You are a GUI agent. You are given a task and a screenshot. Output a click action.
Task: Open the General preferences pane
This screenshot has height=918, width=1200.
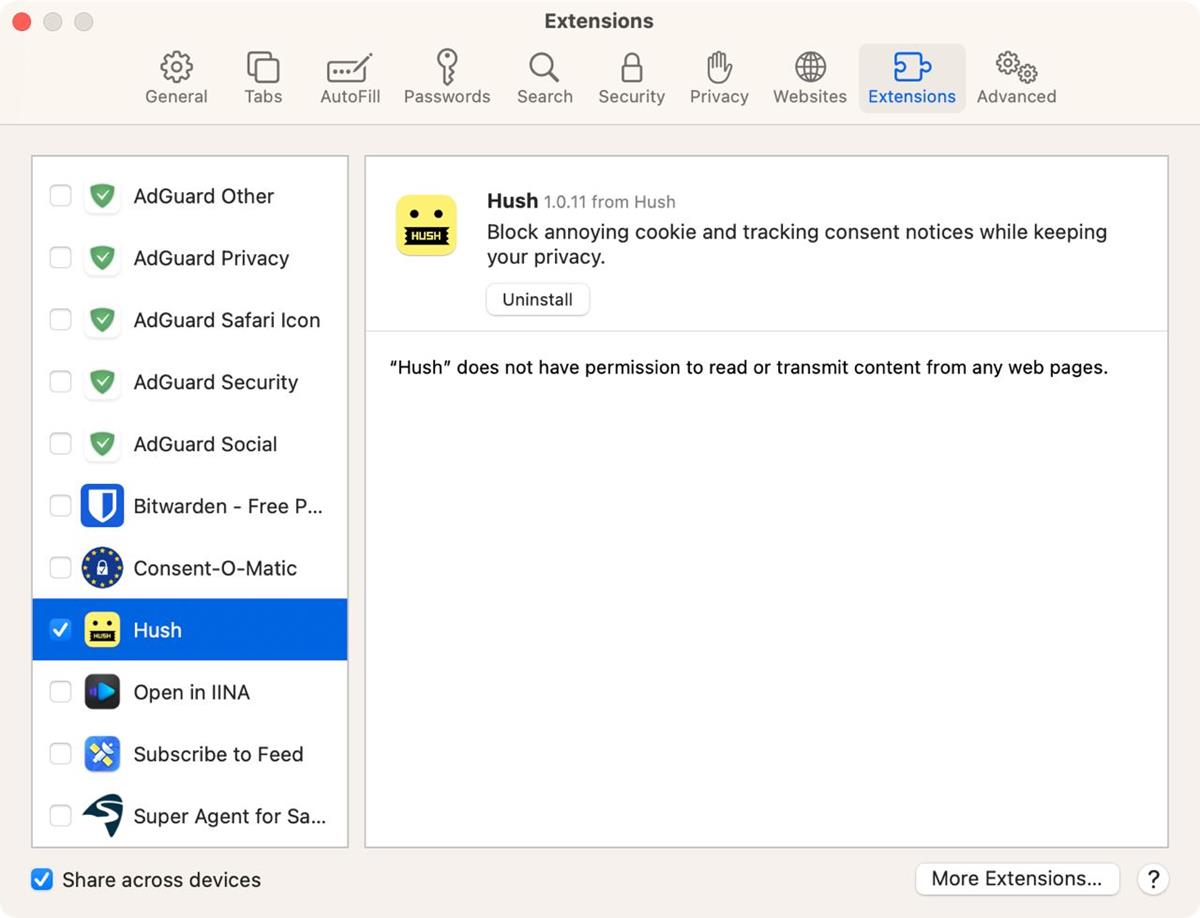coord(176,75)
